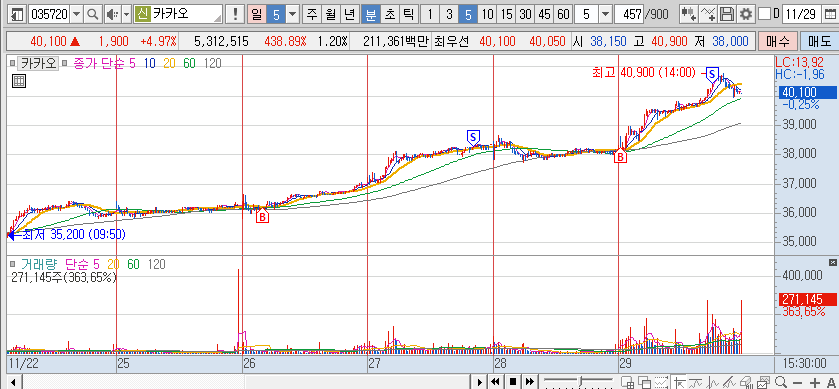Close the volume panel with its X

coord(833,262)
